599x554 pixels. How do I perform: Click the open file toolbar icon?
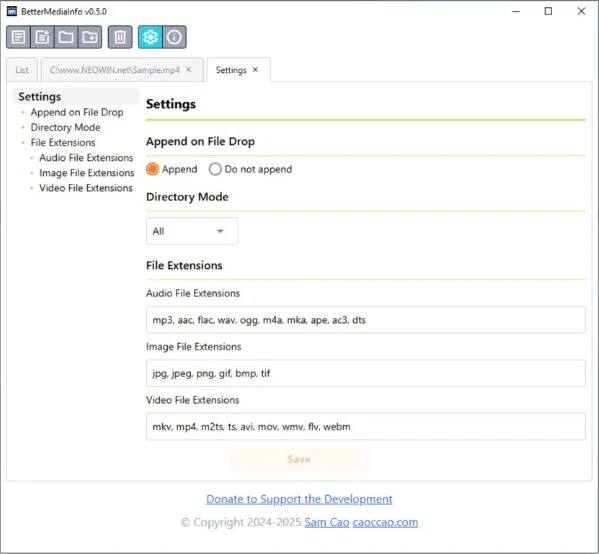pyautogui.click(x=18, y=37)
